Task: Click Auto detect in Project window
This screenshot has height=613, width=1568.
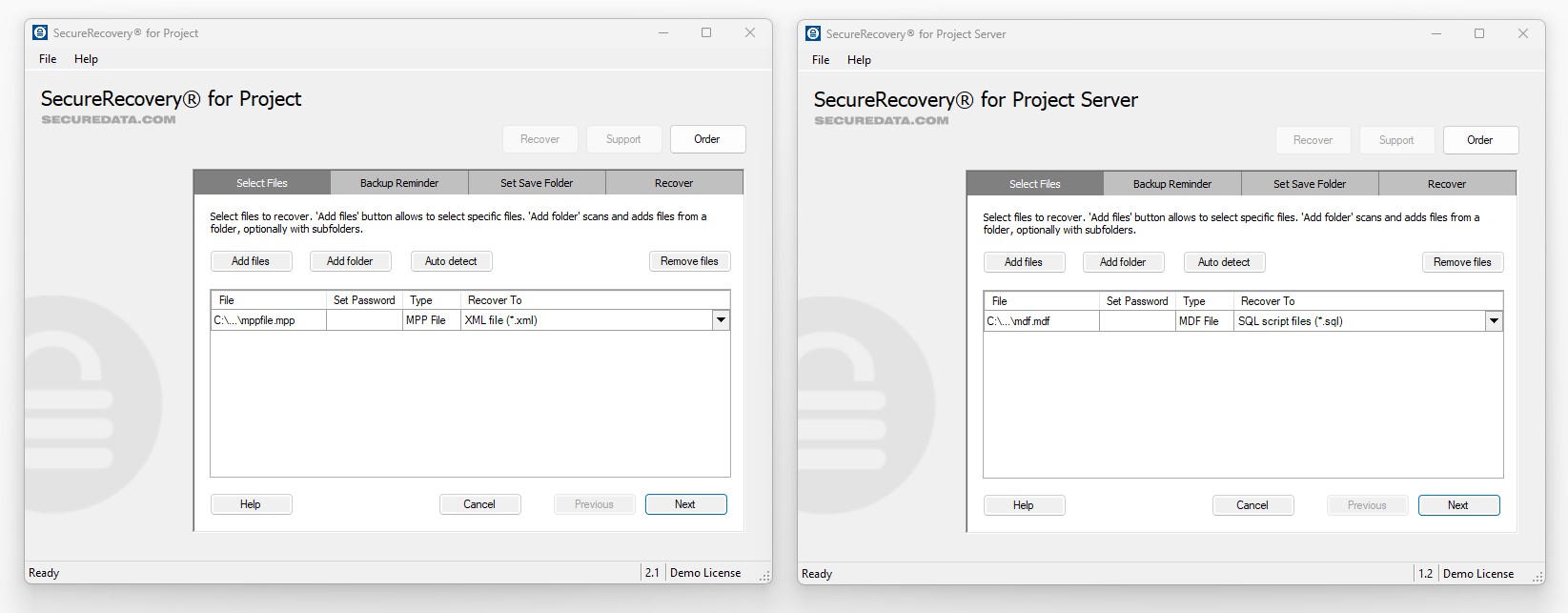Action: [x=451, y=261]
